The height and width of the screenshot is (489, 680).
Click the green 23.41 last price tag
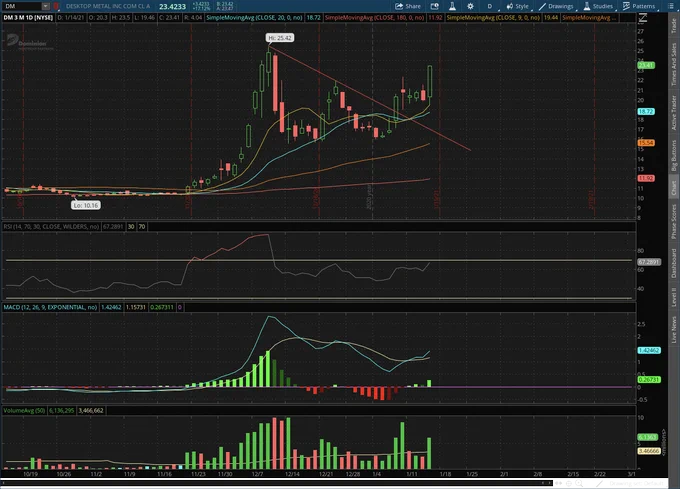[x=646, y=65]
